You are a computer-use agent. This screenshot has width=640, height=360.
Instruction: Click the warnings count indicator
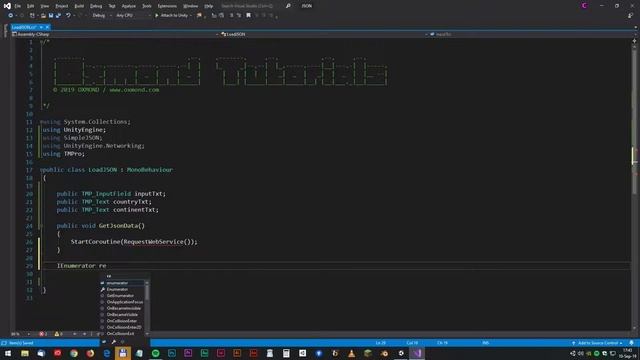click(58, 334)
